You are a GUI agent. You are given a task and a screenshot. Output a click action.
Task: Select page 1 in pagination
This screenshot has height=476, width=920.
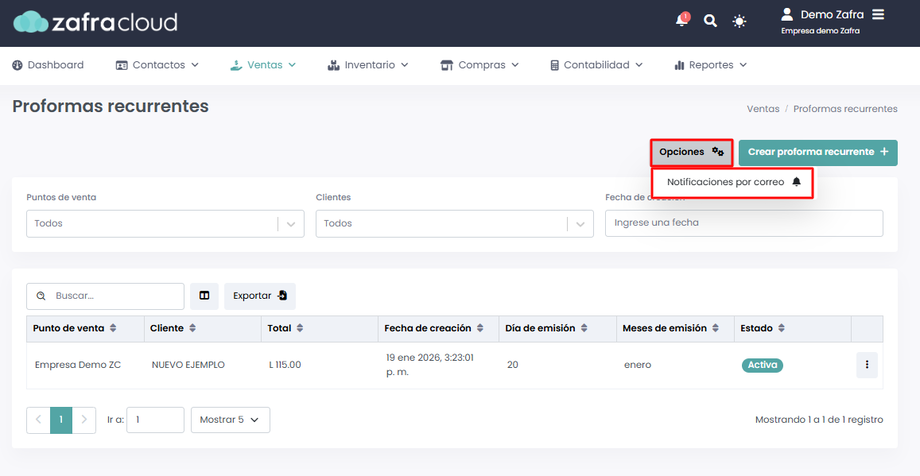tap(61, 420)
